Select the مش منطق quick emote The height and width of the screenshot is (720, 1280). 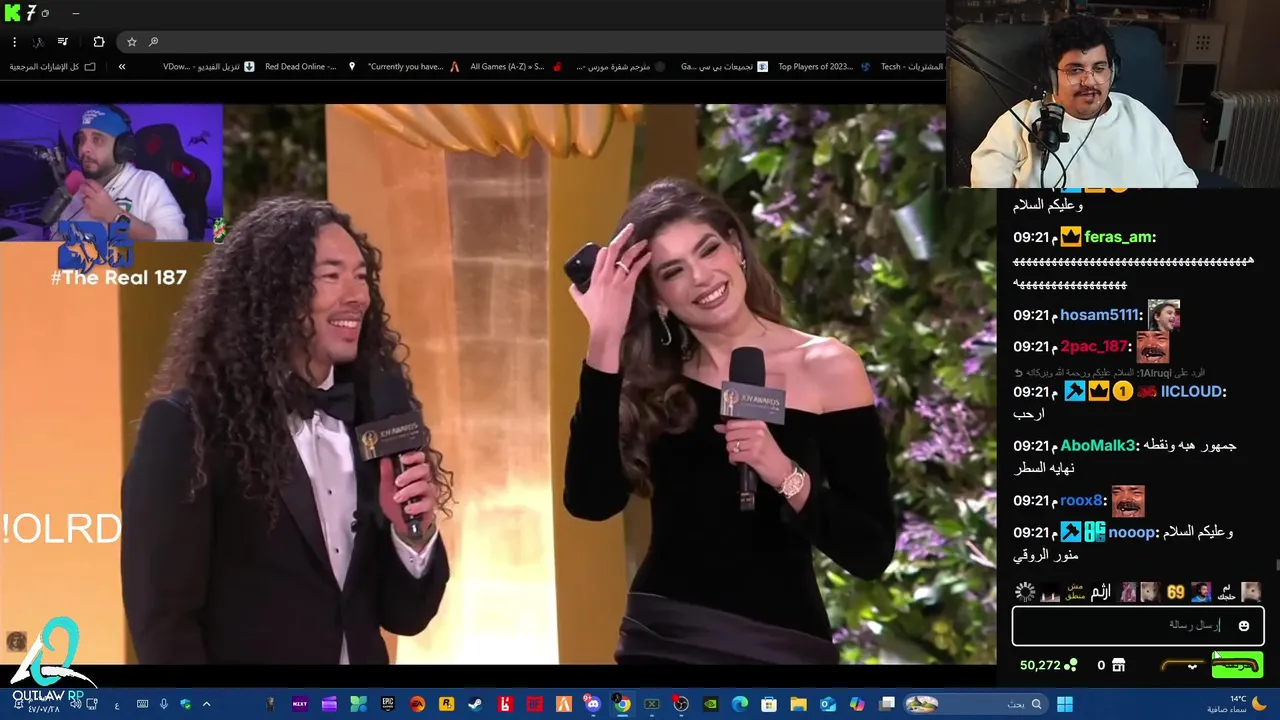point(1074,592)
